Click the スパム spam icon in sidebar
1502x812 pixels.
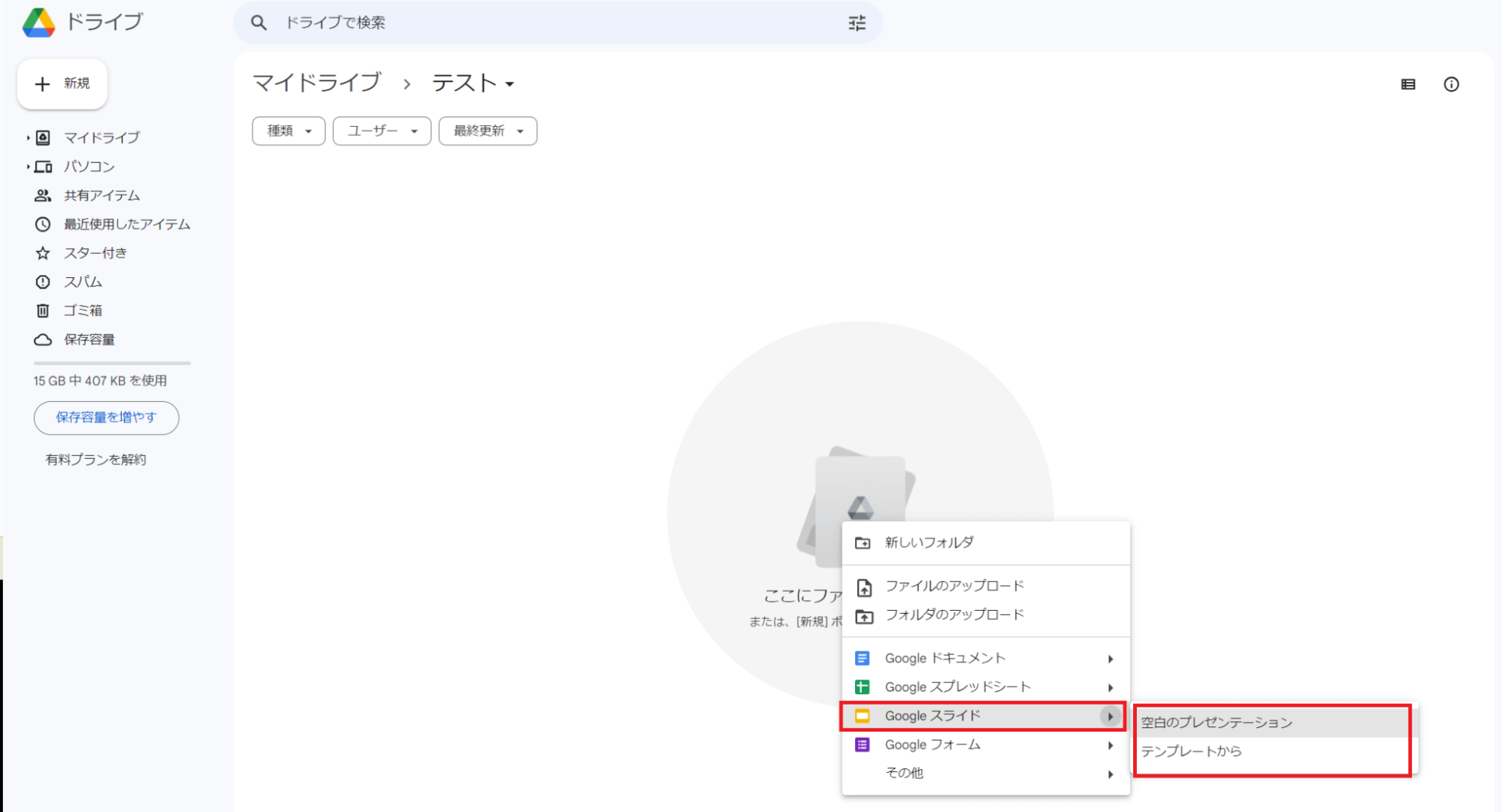(x=43, y=282)
